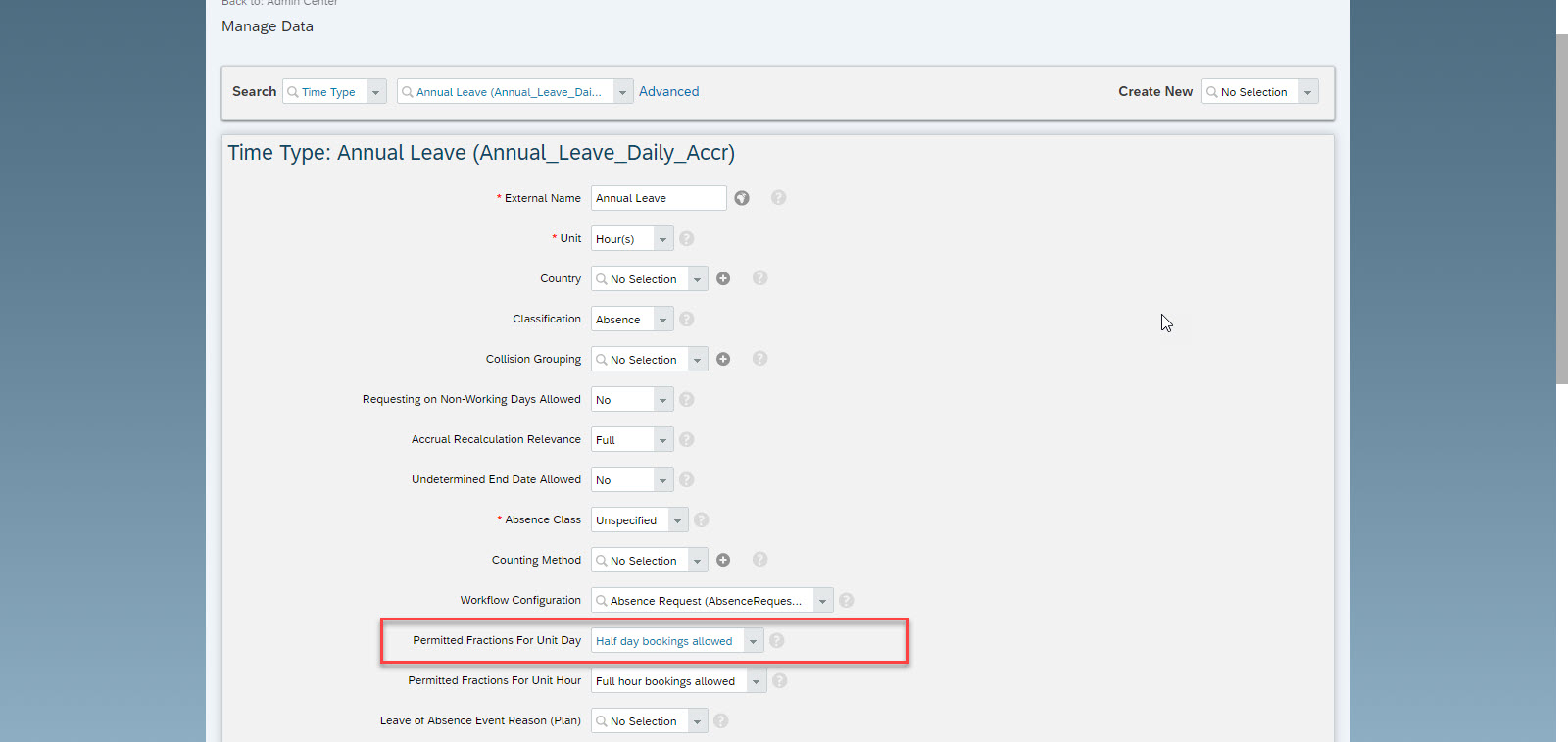Expand Workflow Configuration Absence Request dropdown
Image resolution: width=1568 pixels, height=742 pixels.
click(823, 601)
